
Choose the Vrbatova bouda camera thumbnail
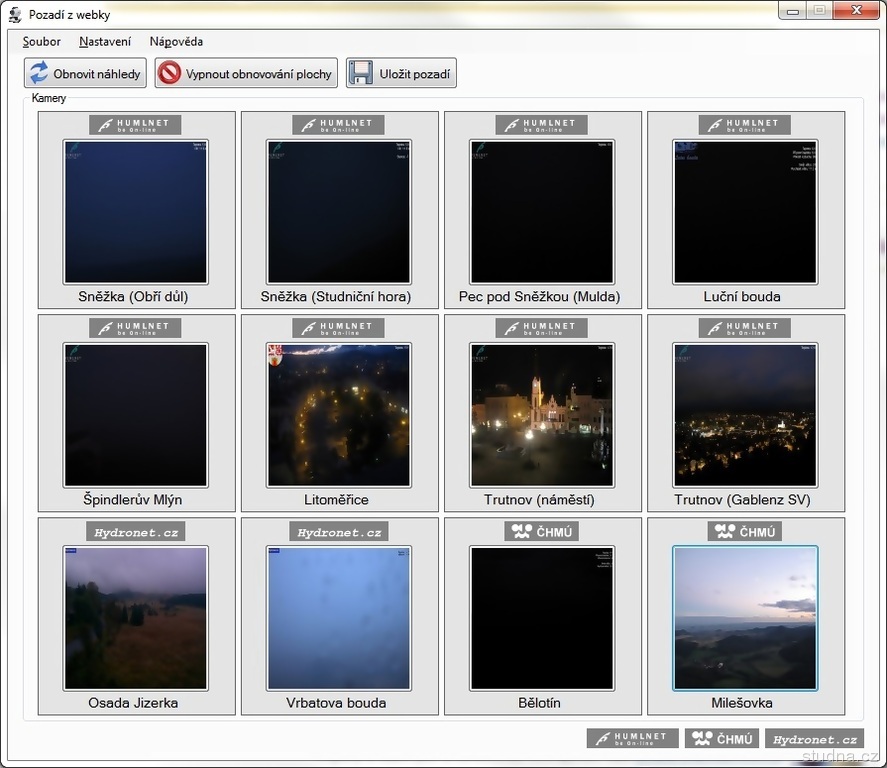tap(339, 618)
